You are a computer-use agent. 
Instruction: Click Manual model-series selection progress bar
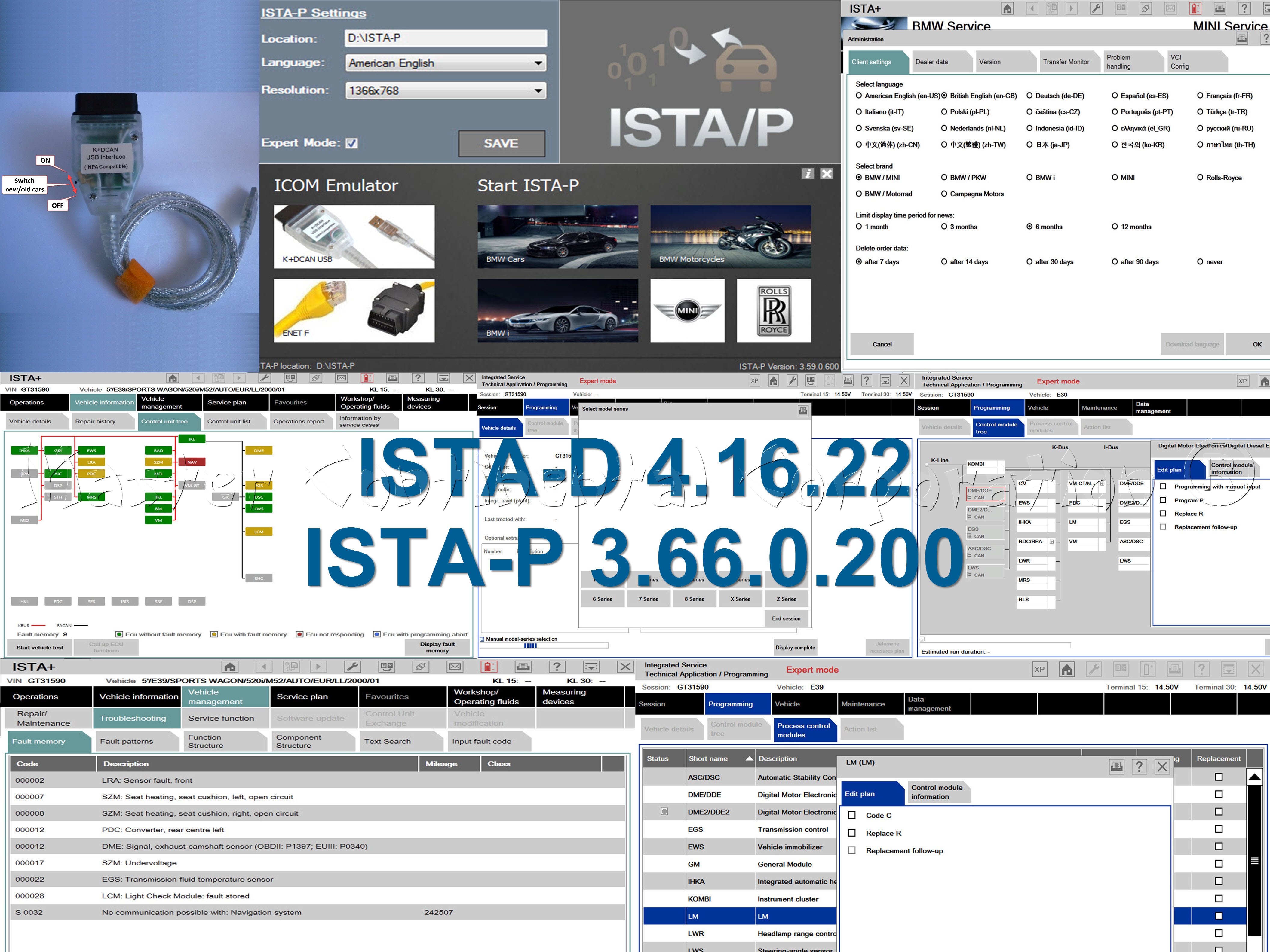tap(544, 646)
